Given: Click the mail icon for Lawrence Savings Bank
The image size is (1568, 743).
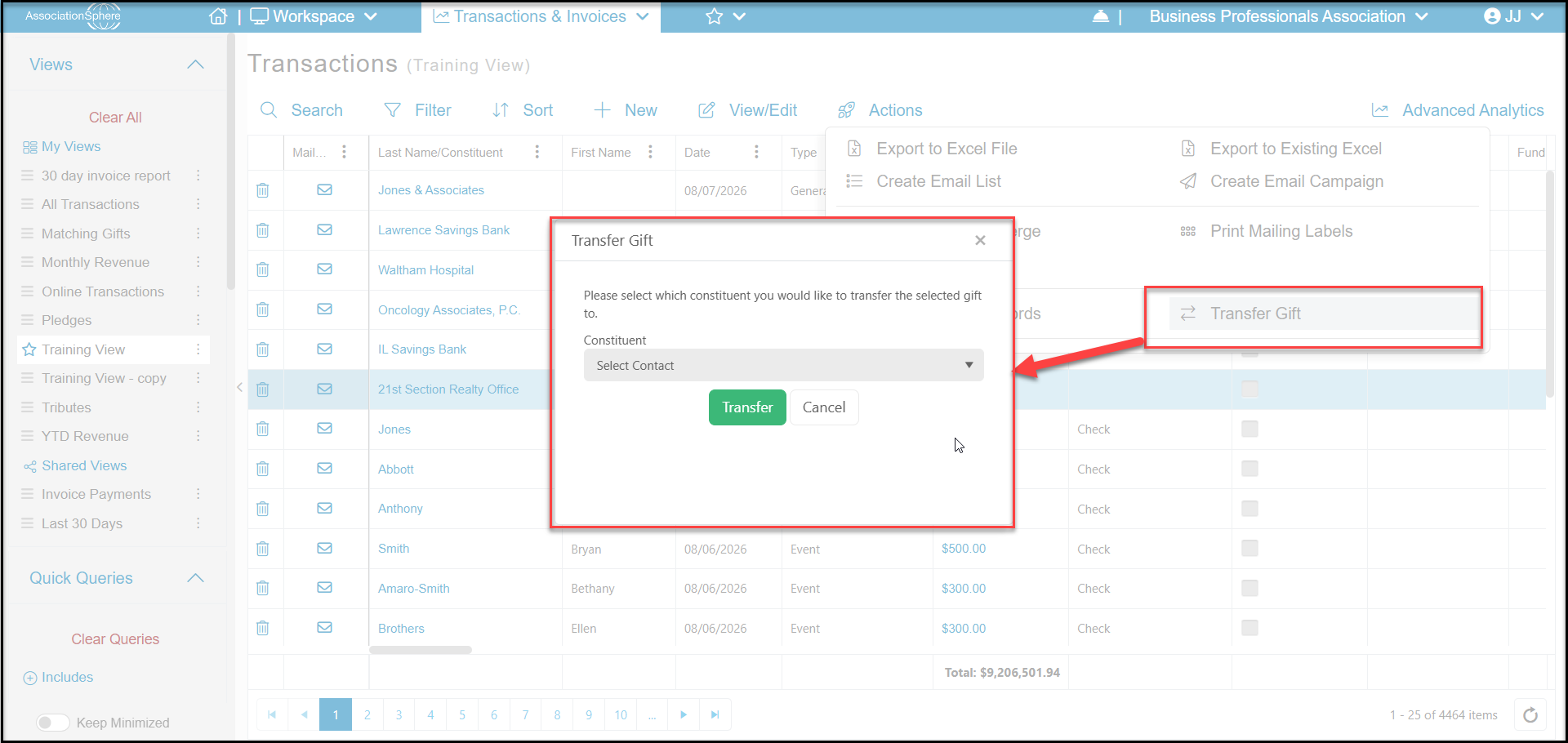Looking at the screenshot, I should [324, 229].
